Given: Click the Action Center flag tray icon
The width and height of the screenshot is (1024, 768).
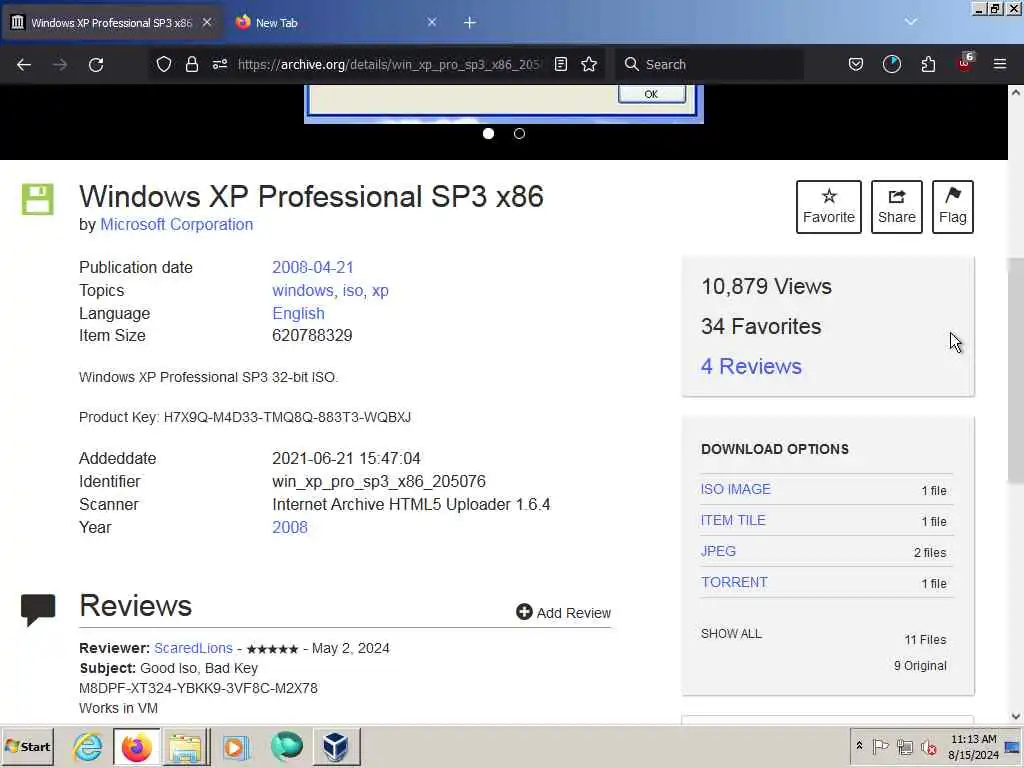Looking at the screenshot, I should 880,746.
